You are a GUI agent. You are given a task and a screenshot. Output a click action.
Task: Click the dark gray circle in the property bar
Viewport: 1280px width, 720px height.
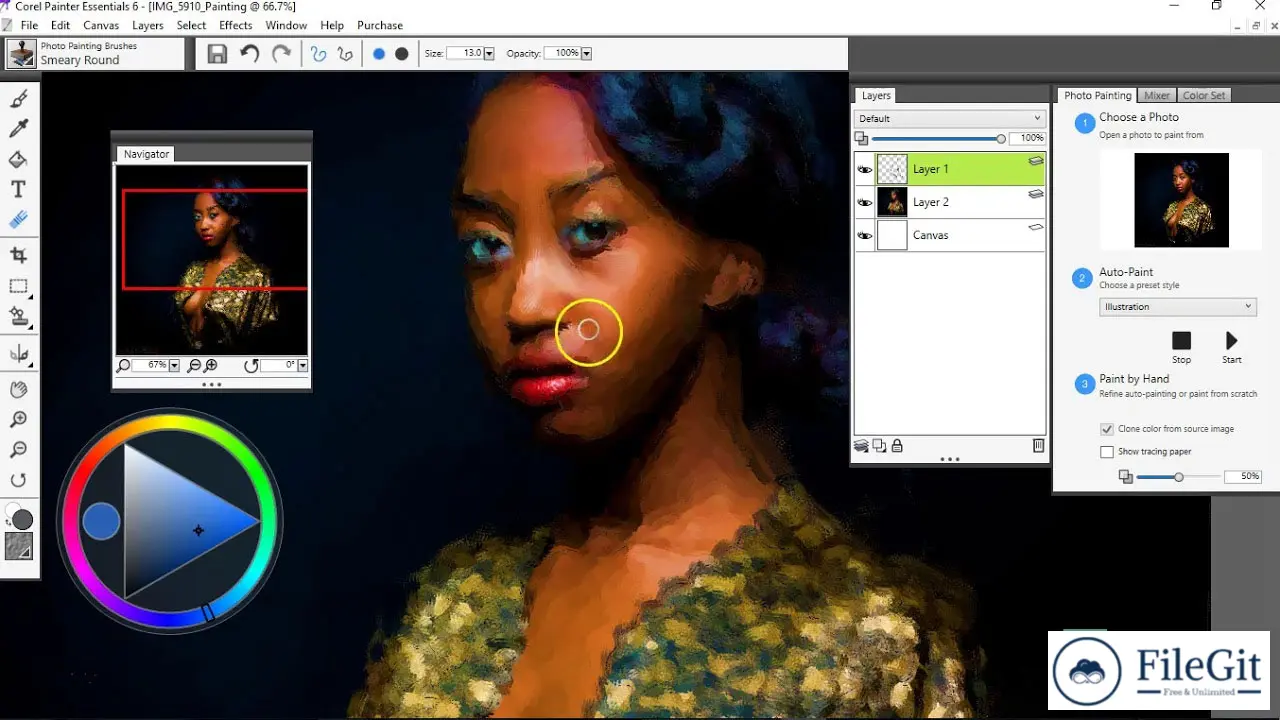click(x=402, y=54)
